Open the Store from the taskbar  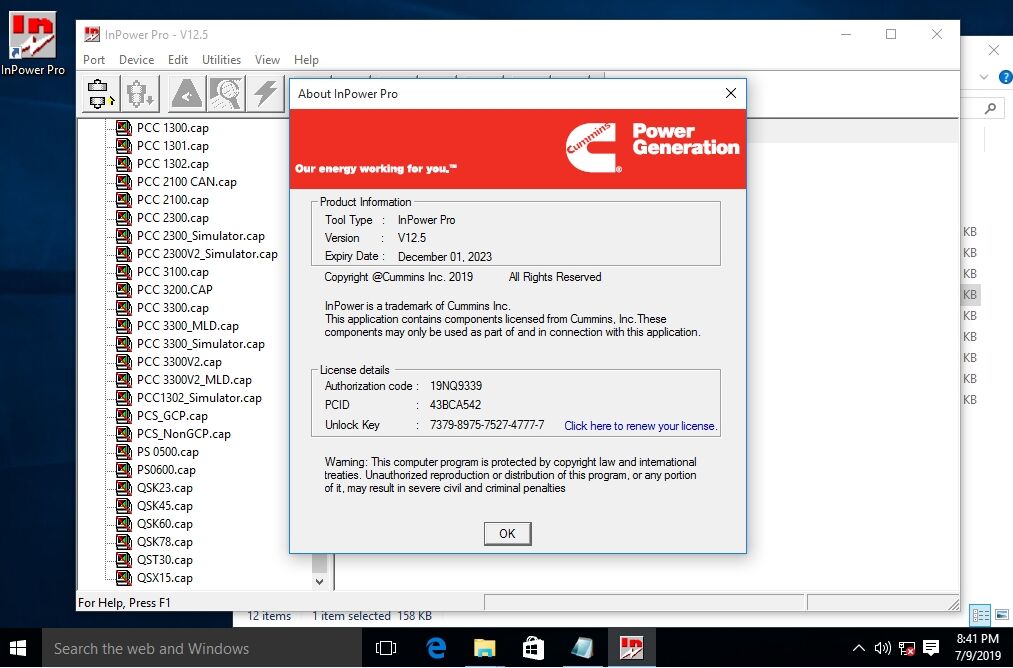pos(533,648)
